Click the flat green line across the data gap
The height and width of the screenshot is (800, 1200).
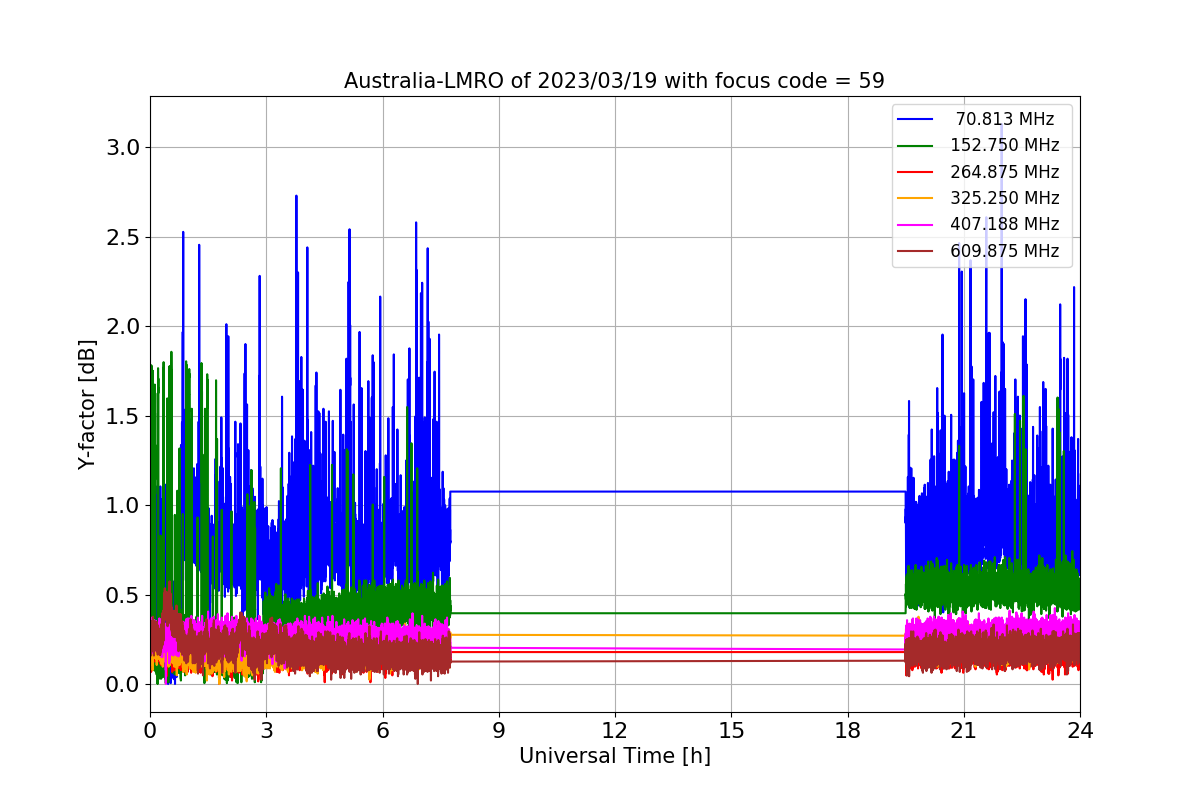tap(678, 613)
